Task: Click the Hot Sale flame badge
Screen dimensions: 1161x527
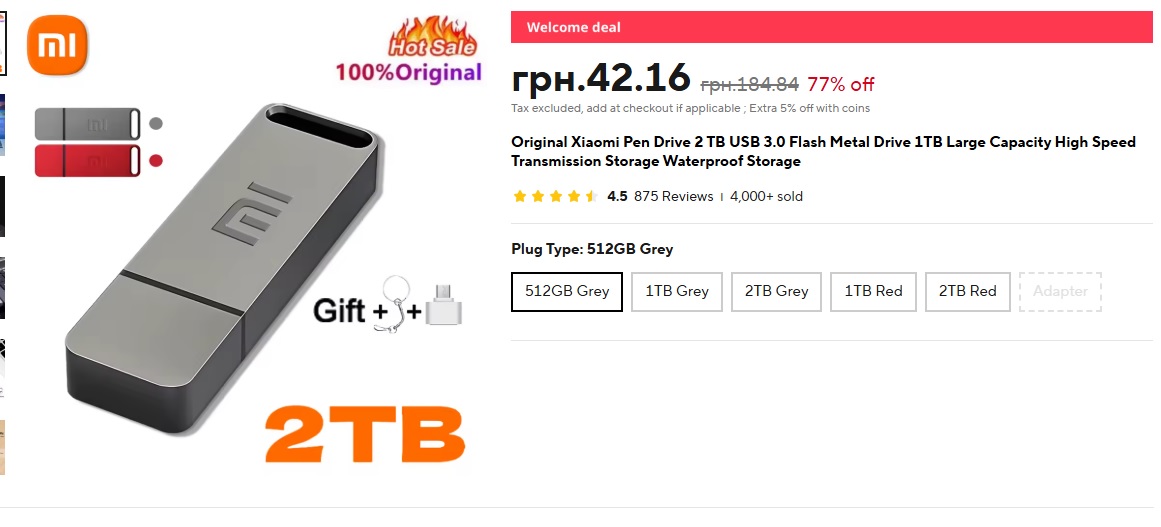Action: [433, 37]
